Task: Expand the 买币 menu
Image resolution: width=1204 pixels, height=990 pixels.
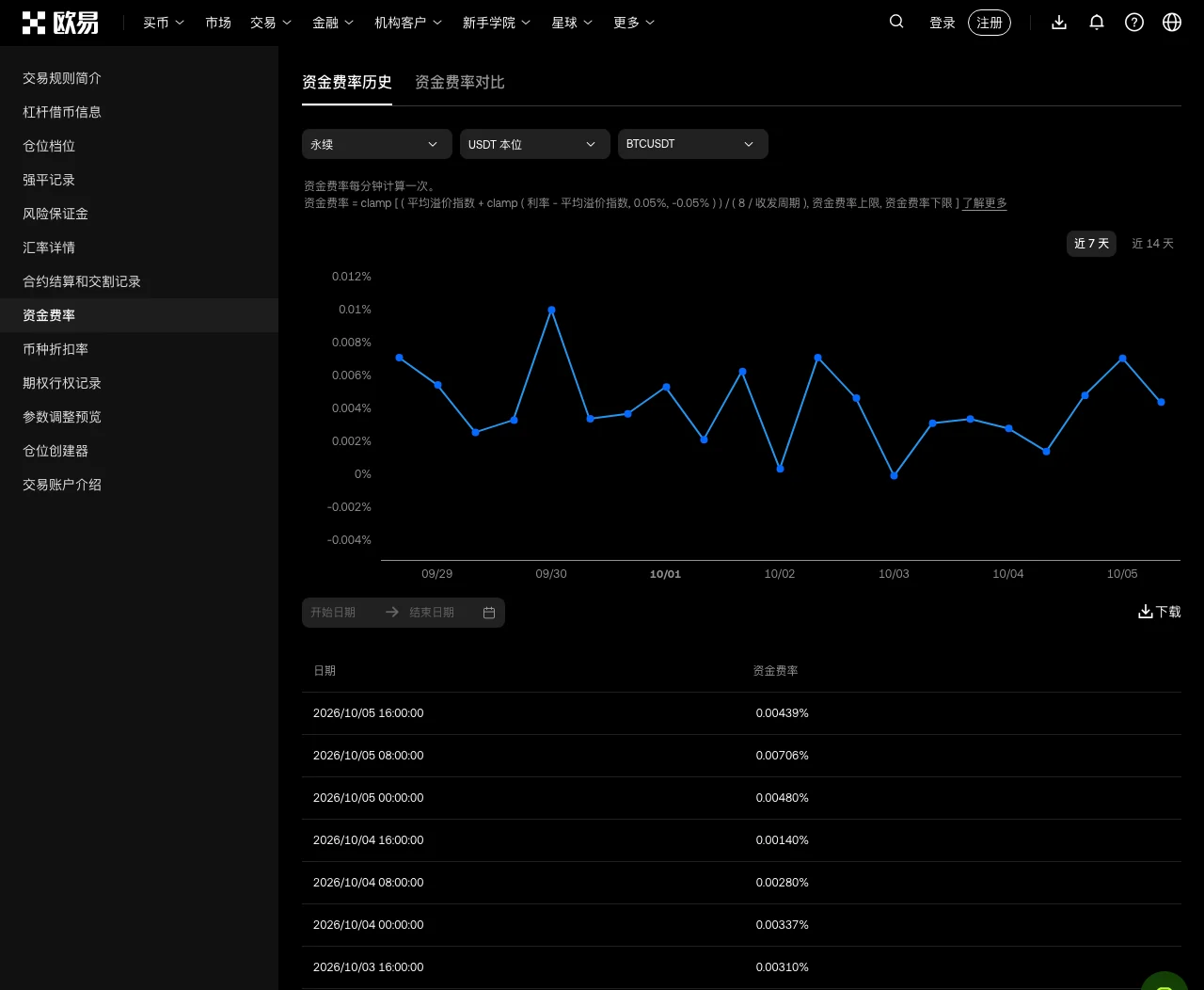Action: coord(164,23)
